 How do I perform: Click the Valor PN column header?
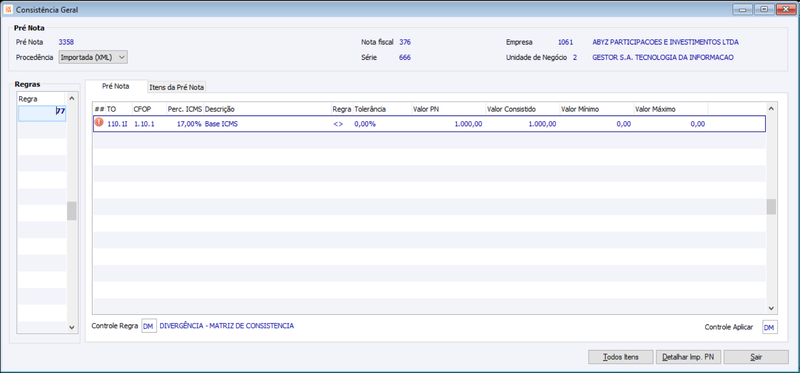448,109
